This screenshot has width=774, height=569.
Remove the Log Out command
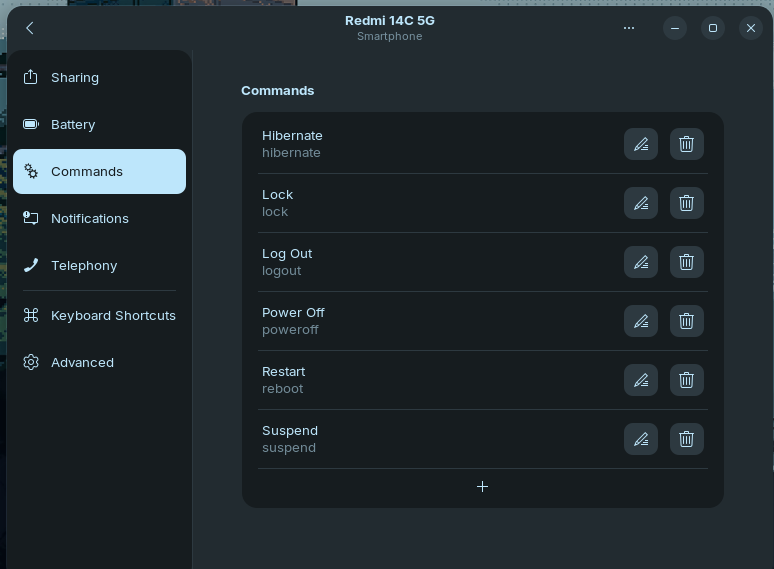click(x=686, y=262)
